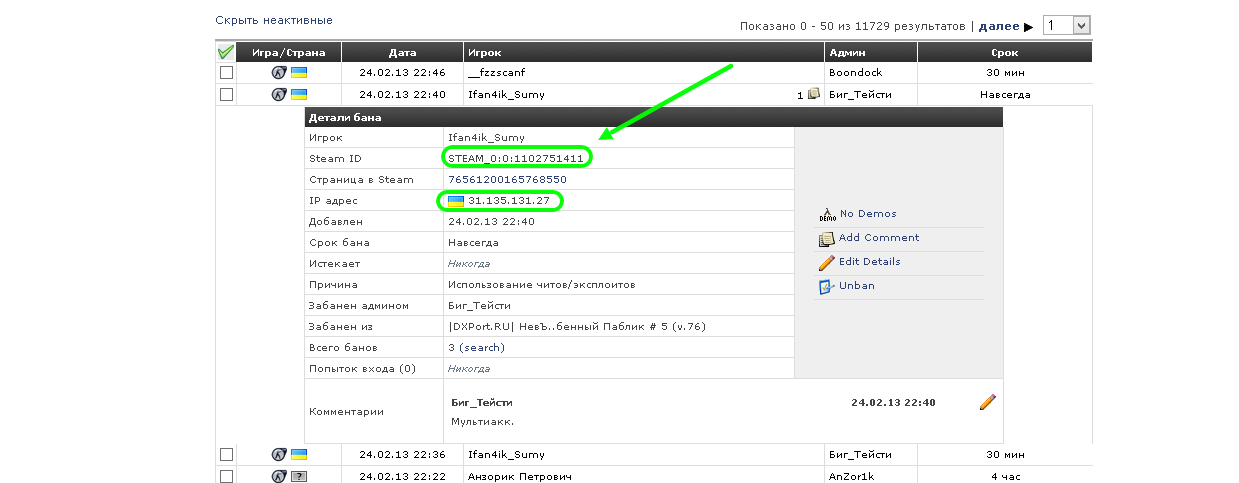Viewport: 1239px width, 483px height.
Task: Click player name Анзорик Петрович
Action: click(518, 476)
